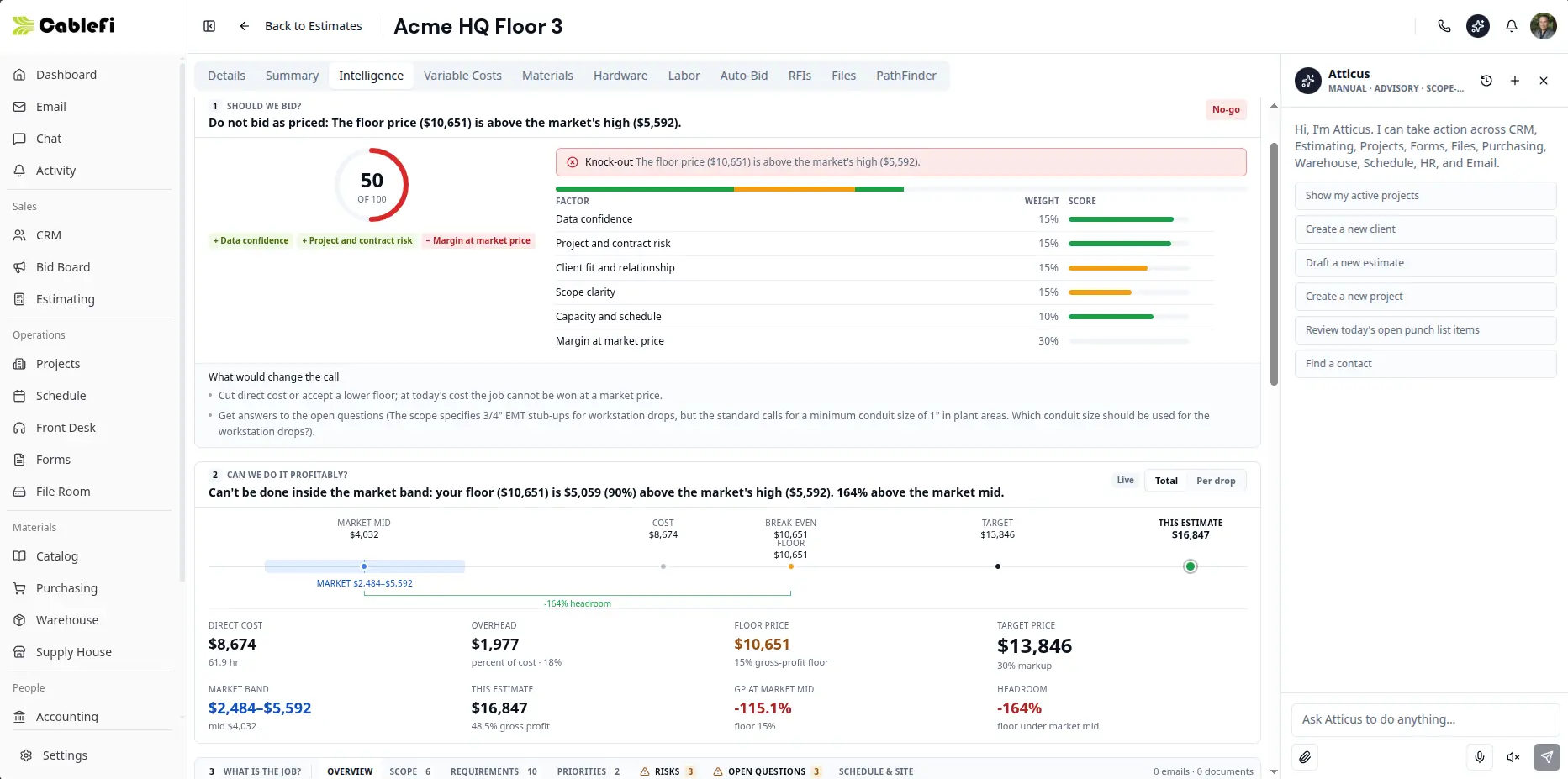Open the Risks 3 sub-tab

click(668, 771)
